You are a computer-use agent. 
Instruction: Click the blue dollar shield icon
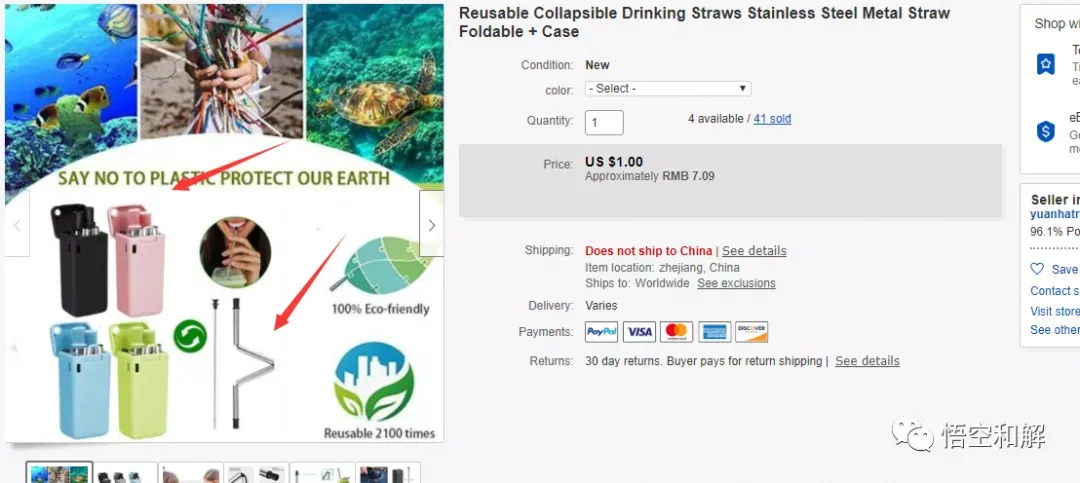tap(1046, 131)
